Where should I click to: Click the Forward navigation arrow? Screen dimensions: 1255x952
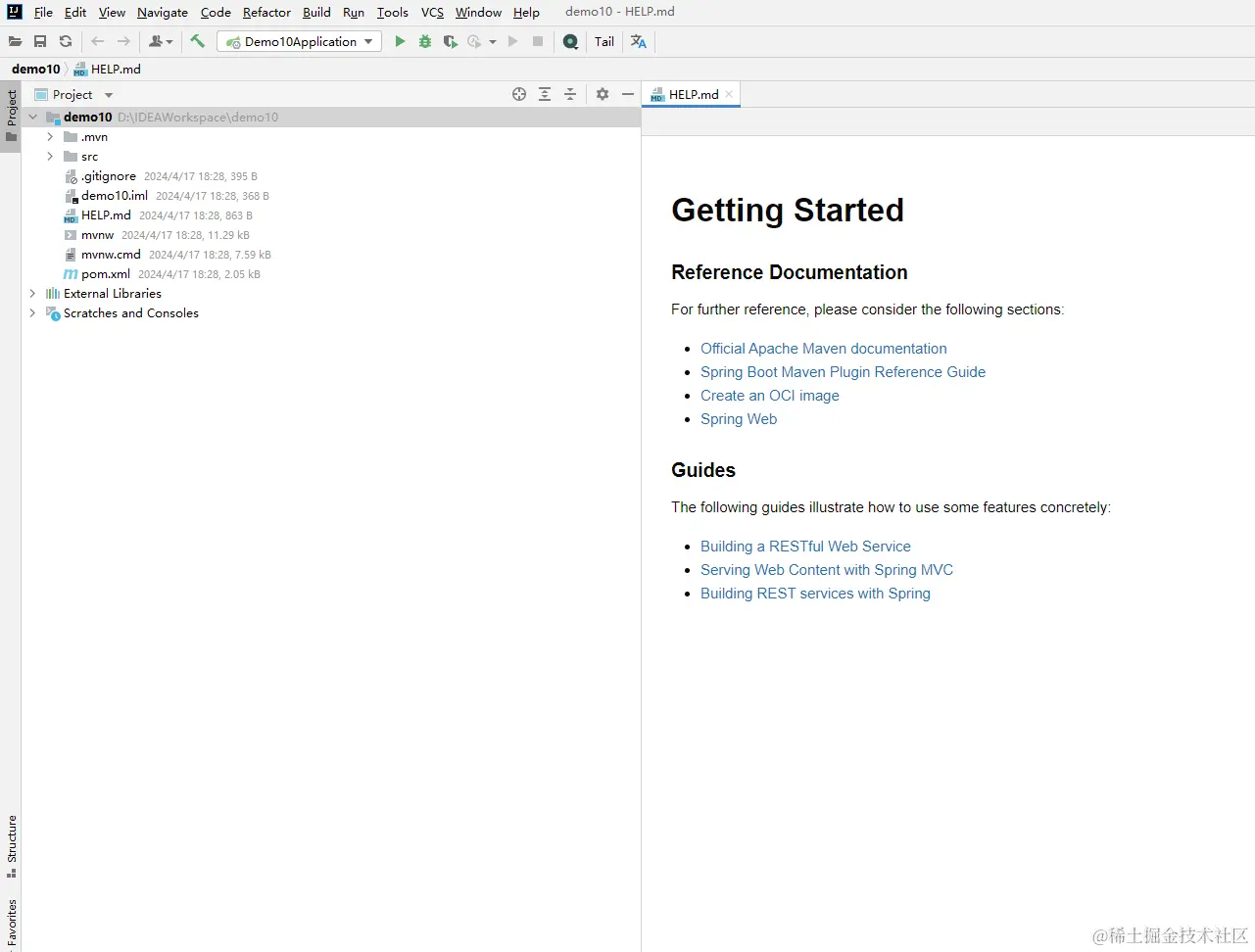(123, 41)
